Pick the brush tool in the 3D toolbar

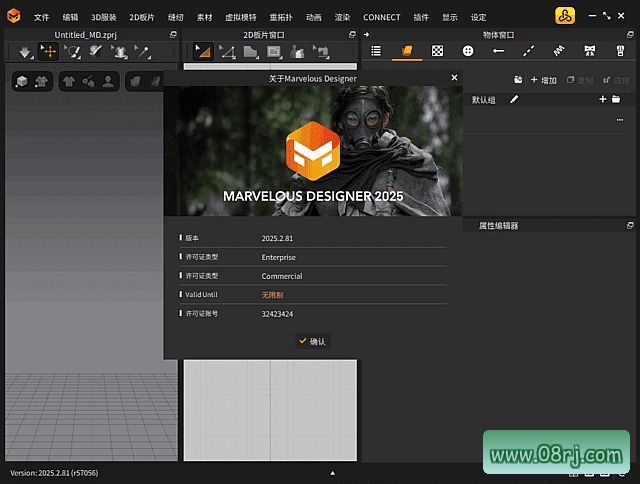[x=96, y=52]
